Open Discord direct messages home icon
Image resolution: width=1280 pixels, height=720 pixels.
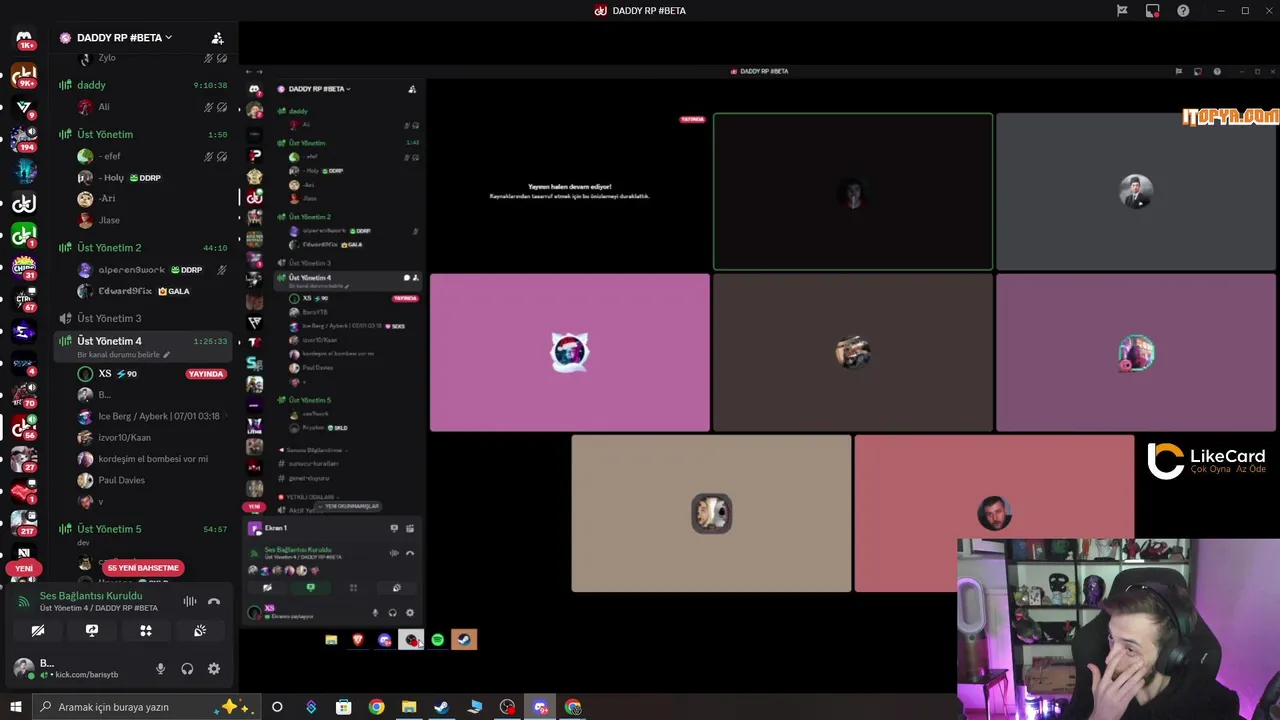[x=24, y=38]
